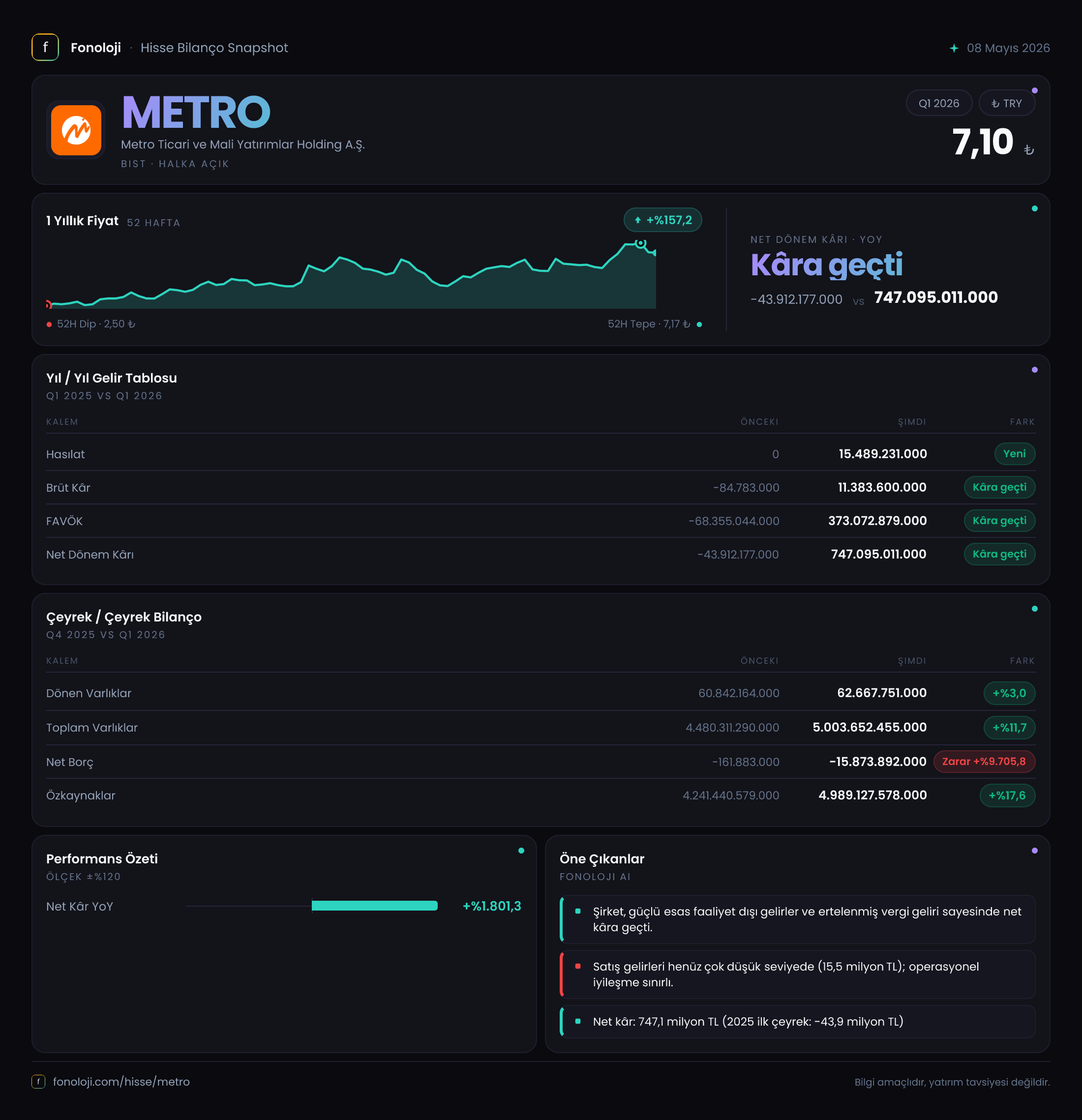This screenshot has height=1120, width=1082.
Task: Click Metro Ticari ve Mali Yatırımlar Holding name
Action: point(242,145)
